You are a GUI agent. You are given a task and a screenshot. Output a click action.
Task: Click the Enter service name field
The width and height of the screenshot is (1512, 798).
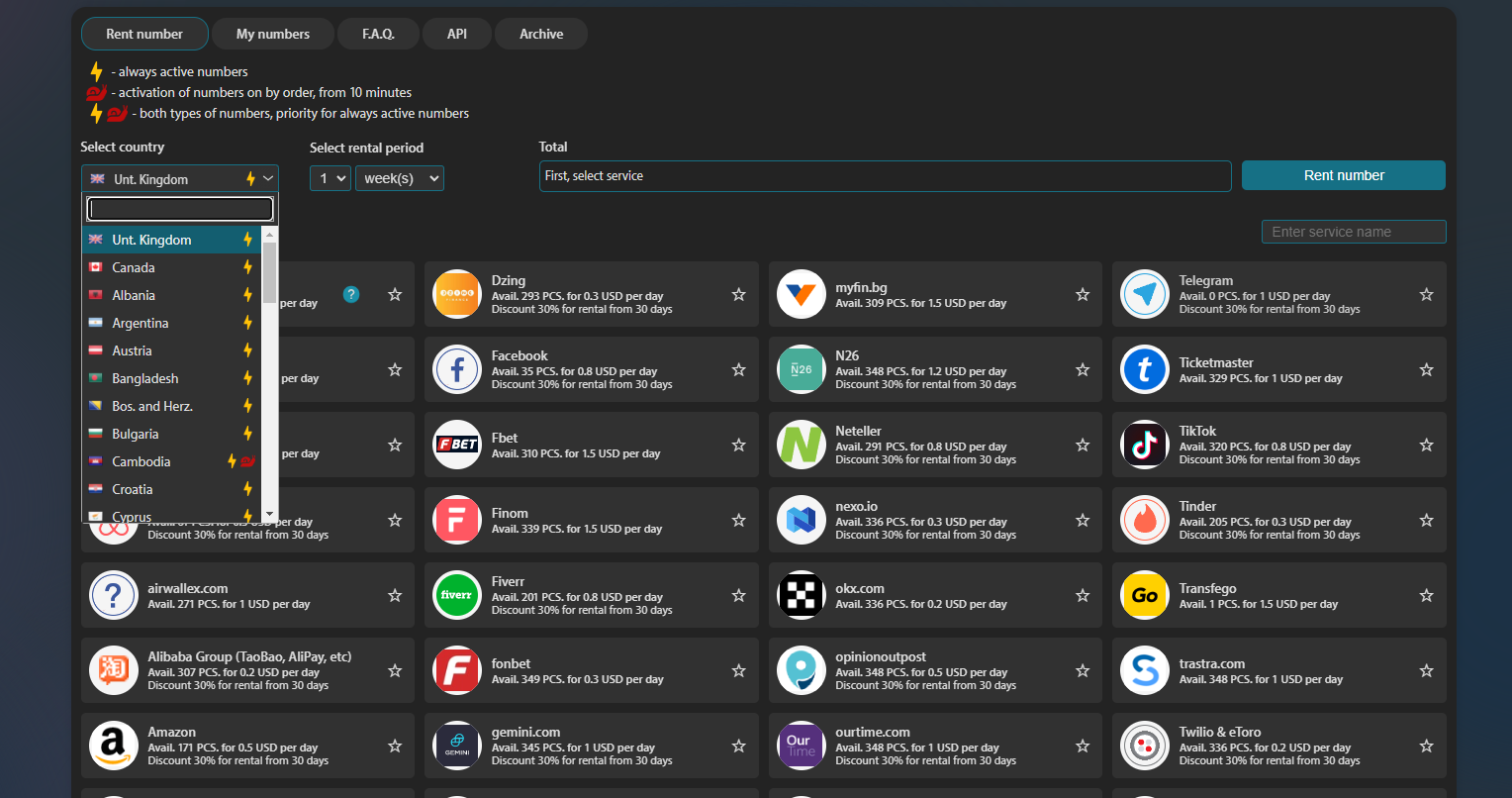(1354, 232)
